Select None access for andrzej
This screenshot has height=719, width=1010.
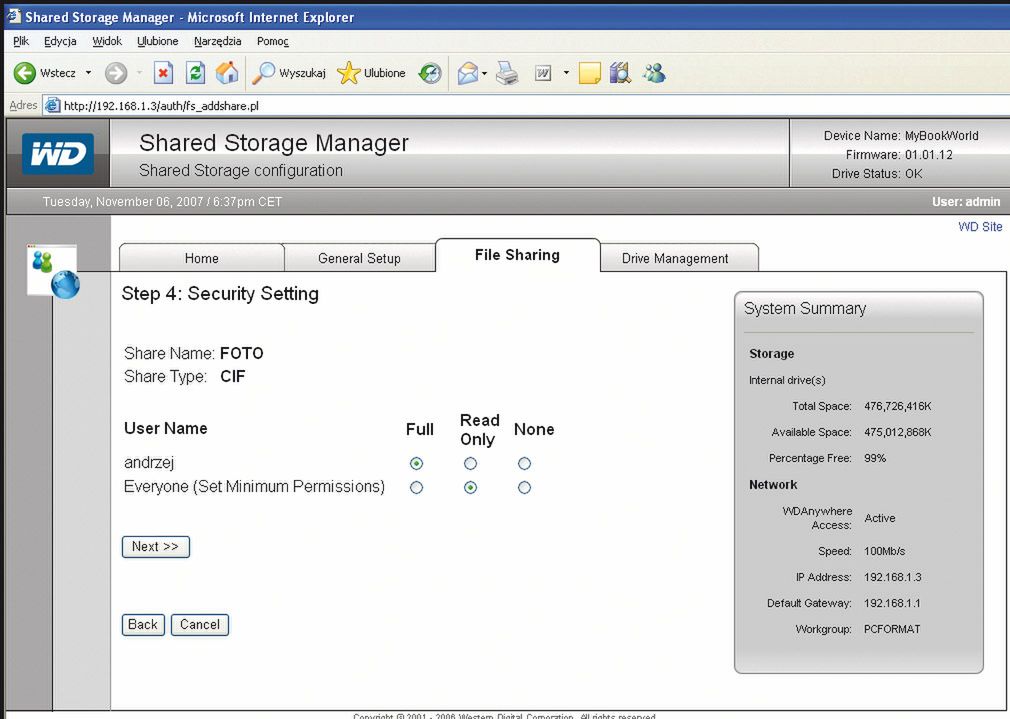tap(524, 463)
